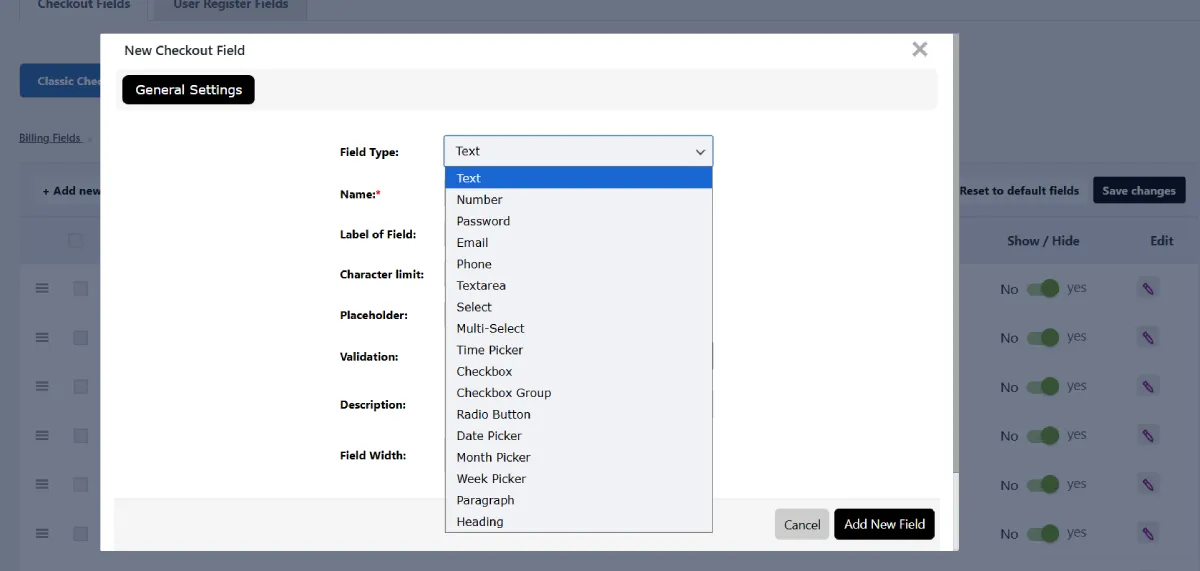Grab the drag handle of first field row
The image size is (1200, 571).
(42, 288)
